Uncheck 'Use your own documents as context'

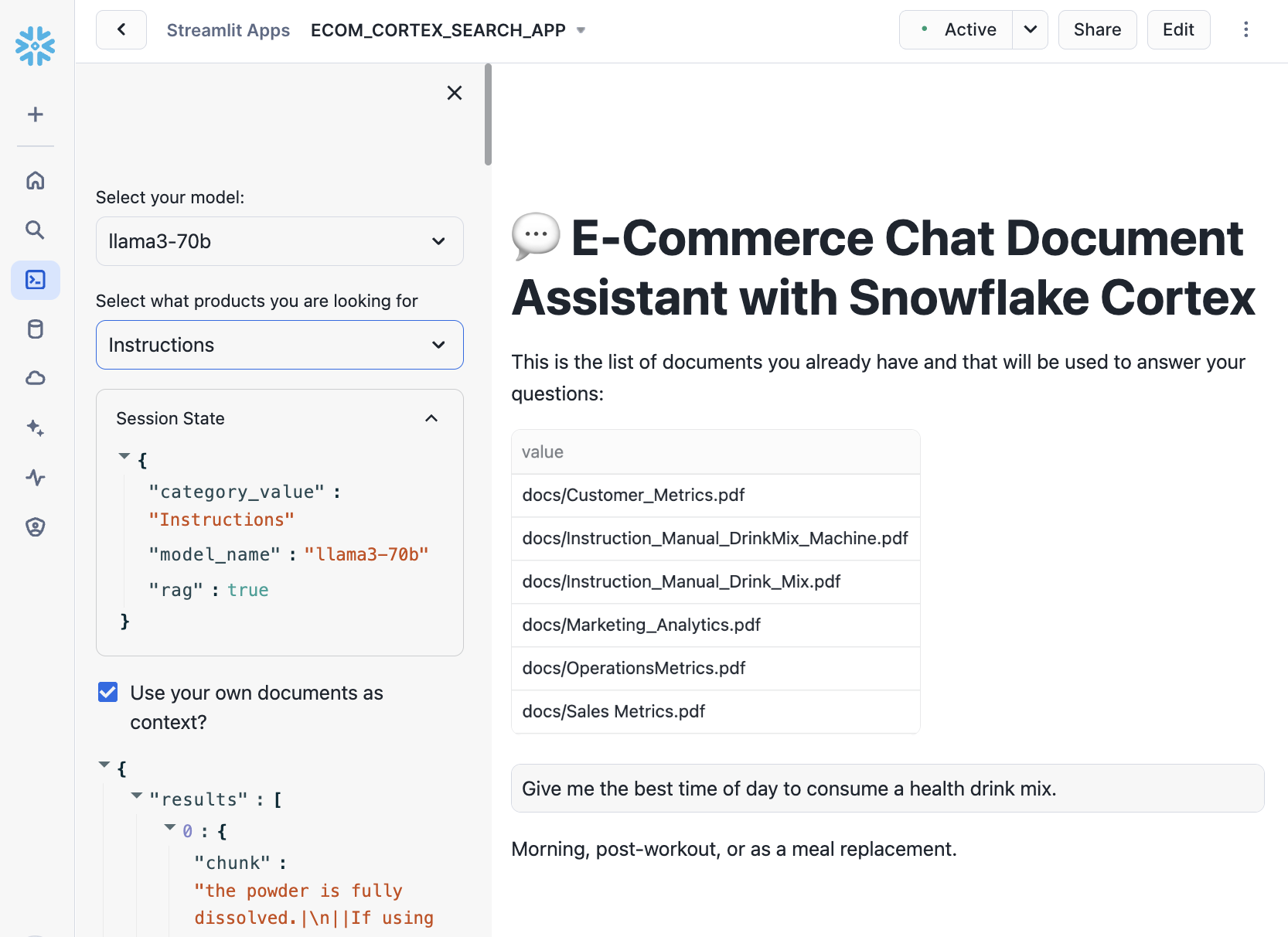click(108, 693)
